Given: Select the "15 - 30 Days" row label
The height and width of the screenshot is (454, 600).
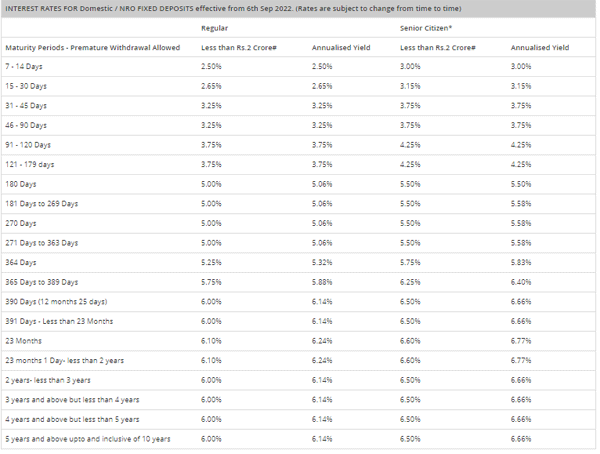Looking at the screenshot, I should point(27,86).
